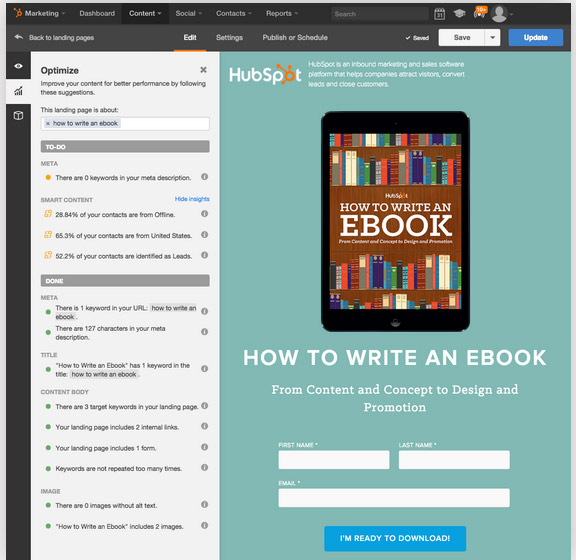576x560 pixels.
Task: Click the blue Update button
Action: pos(536,37)
